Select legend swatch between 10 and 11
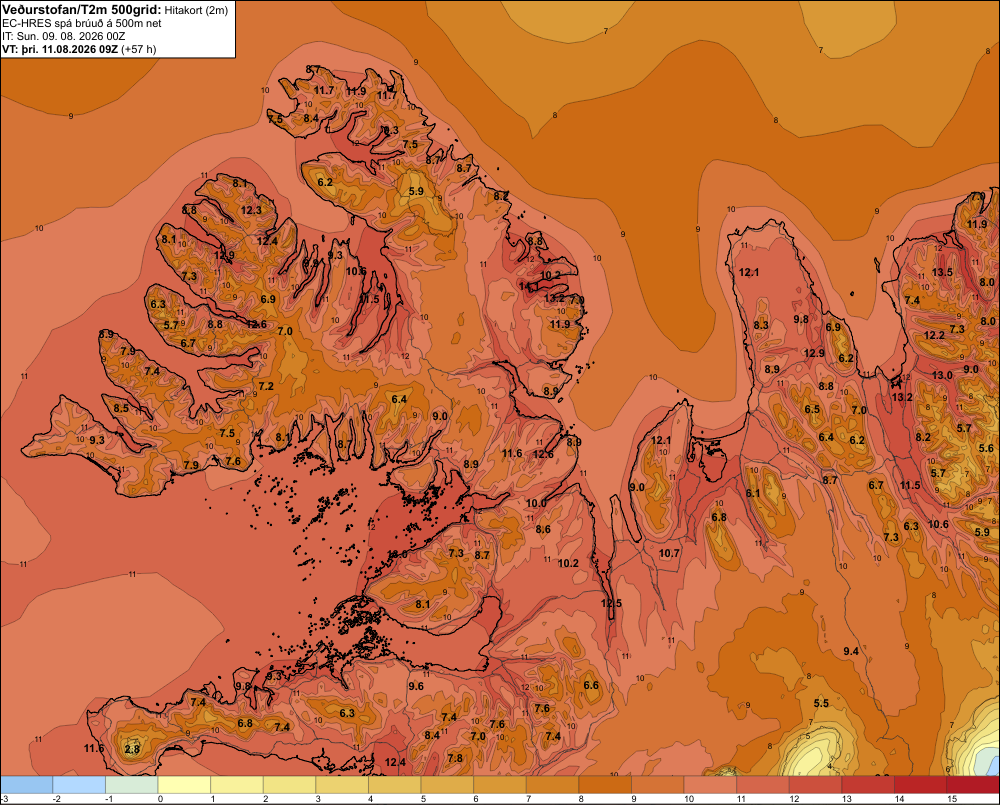1000x805 pixels. pos(710,785)
